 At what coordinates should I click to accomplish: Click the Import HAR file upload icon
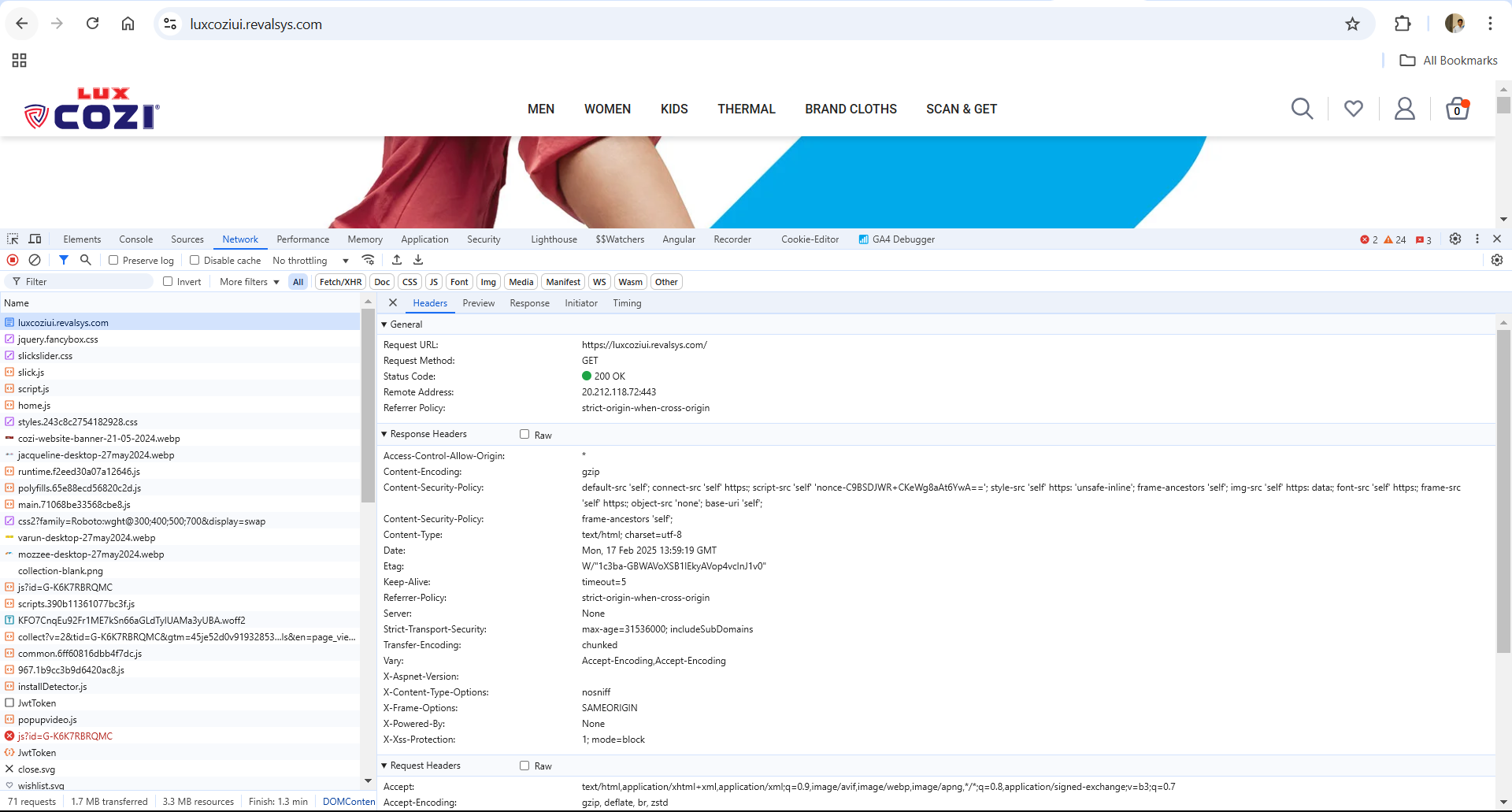(397, 260)
